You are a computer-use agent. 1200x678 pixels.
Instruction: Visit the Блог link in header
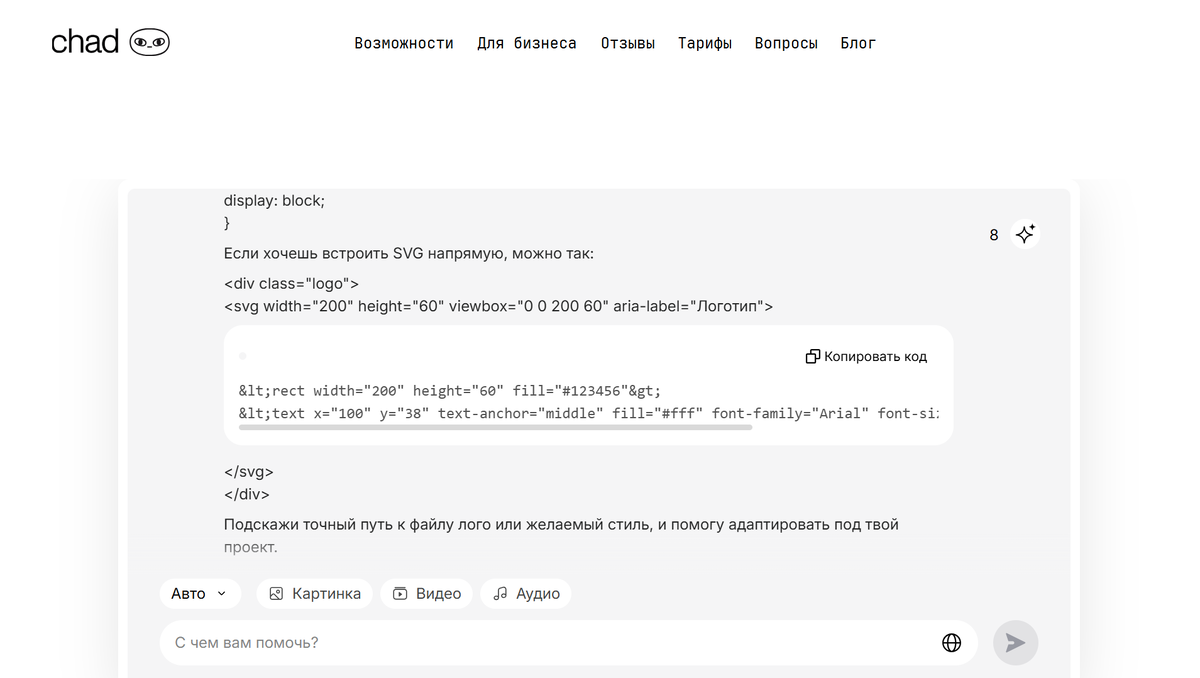[x=858, y=43]
